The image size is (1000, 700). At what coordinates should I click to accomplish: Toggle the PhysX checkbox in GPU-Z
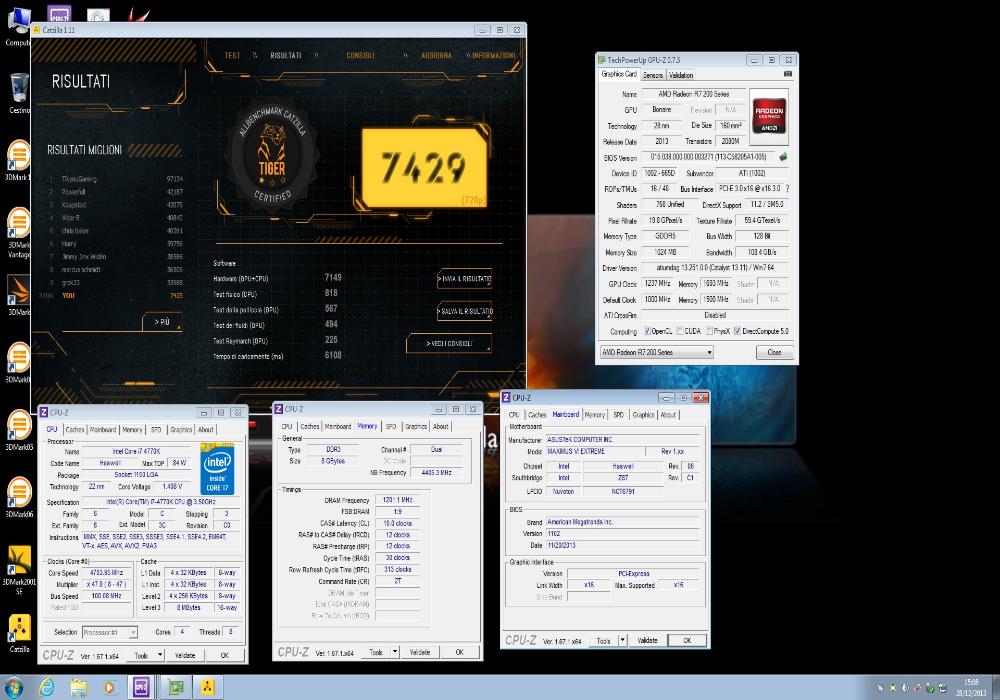[x=709, y=332]
